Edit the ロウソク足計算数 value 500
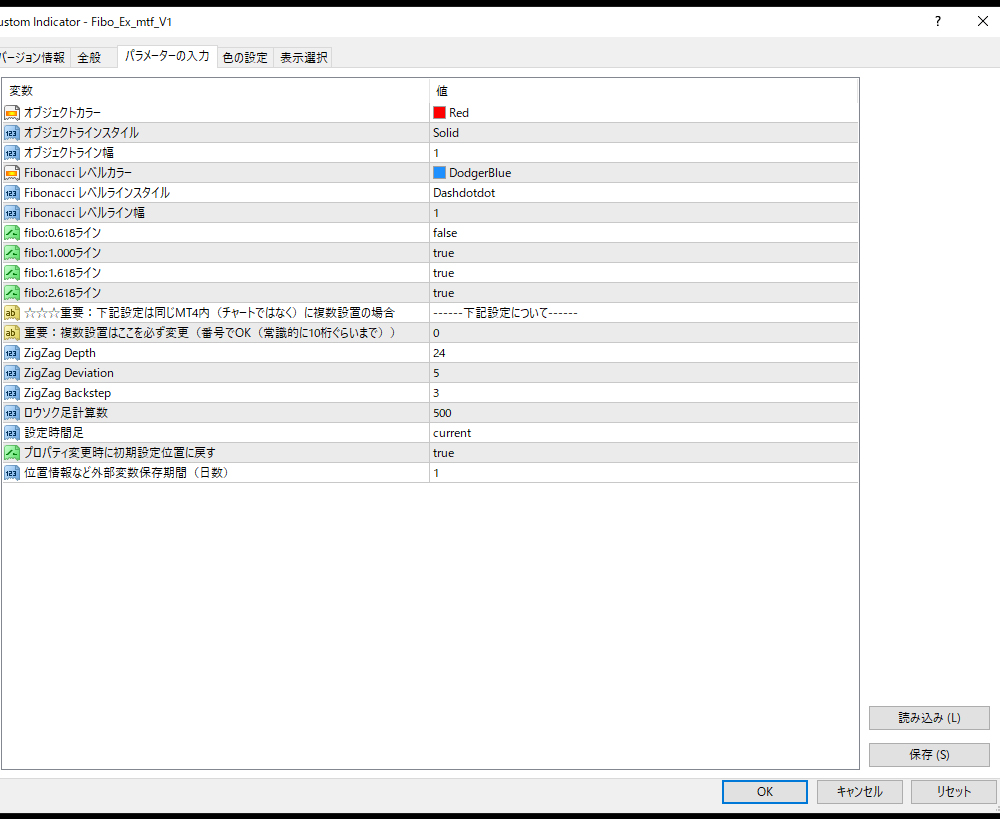 coord(643,413)
